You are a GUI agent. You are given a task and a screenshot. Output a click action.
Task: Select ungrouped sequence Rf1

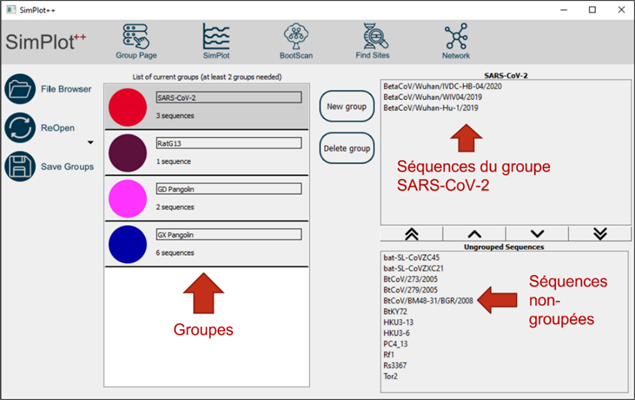(x=389, y=355)
